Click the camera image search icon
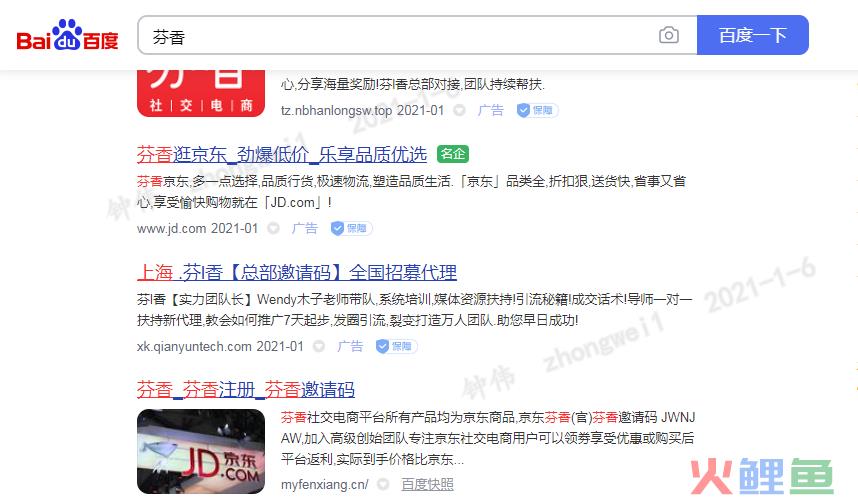The height and width of the screenshot is (500, 858). coord(669,35)
